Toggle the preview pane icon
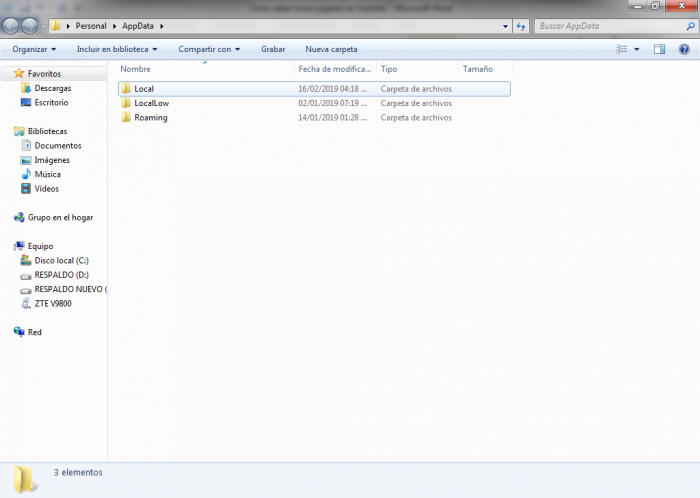Viewport: 700px width, 498px height. pos(659,49)
